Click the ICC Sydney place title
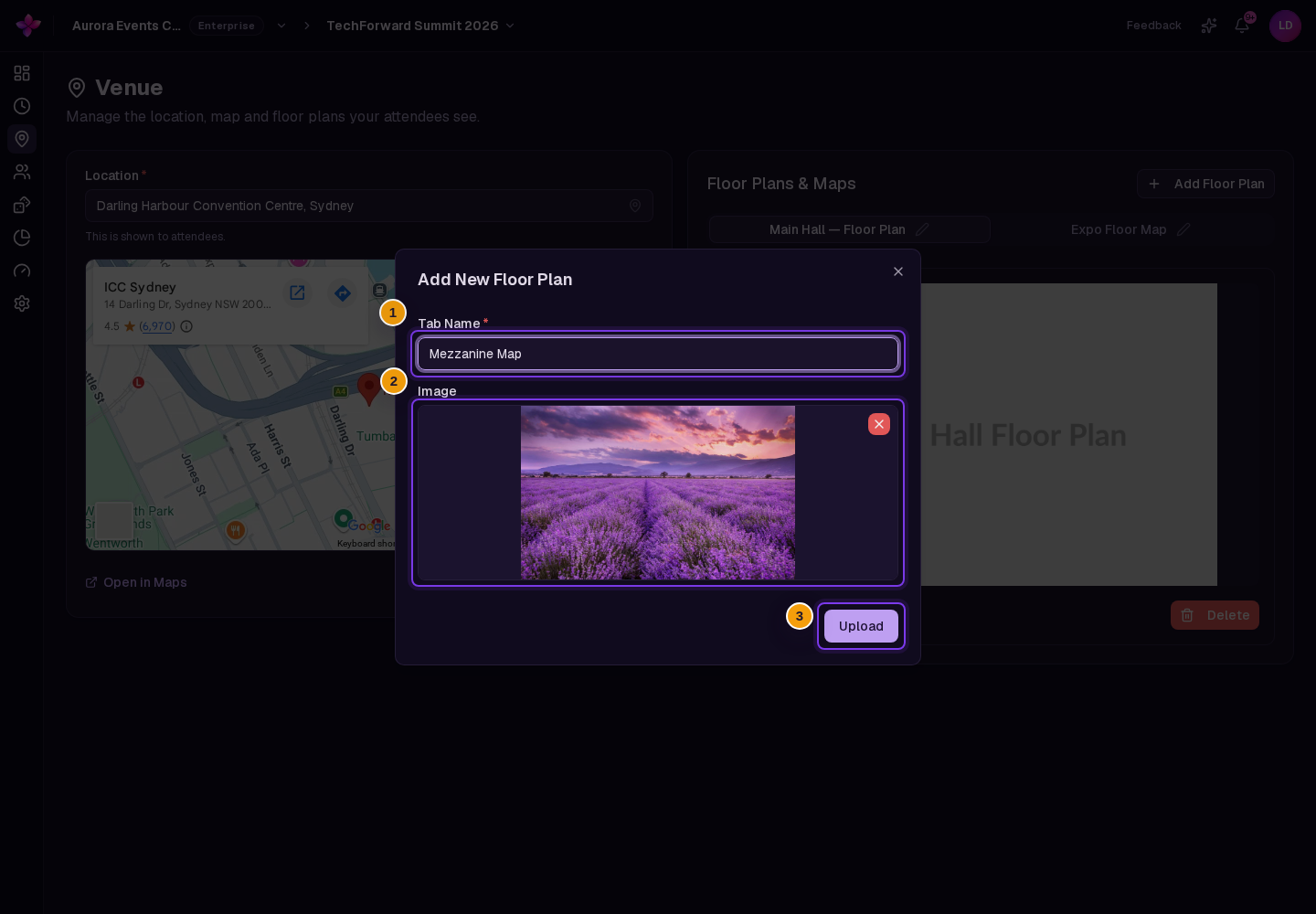This screenshot has width=1316, height=914. click(x=140, y=287)
